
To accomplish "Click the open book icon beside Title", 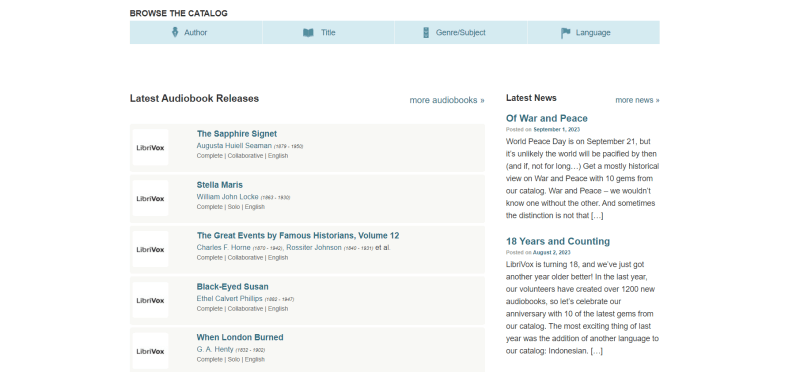I will pyautogui.click(x=308, y=33).
